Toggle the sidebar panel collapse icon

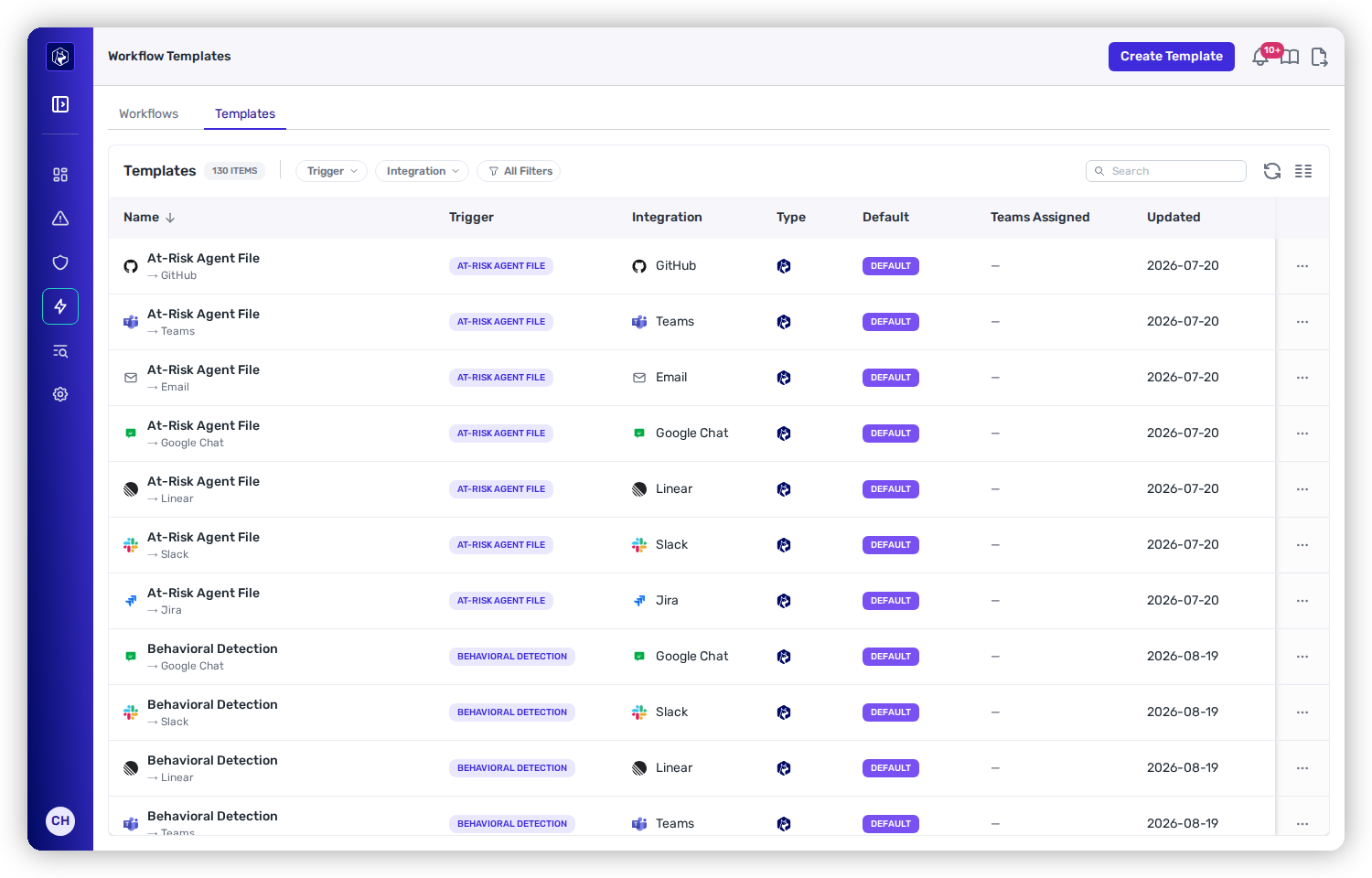60,104
